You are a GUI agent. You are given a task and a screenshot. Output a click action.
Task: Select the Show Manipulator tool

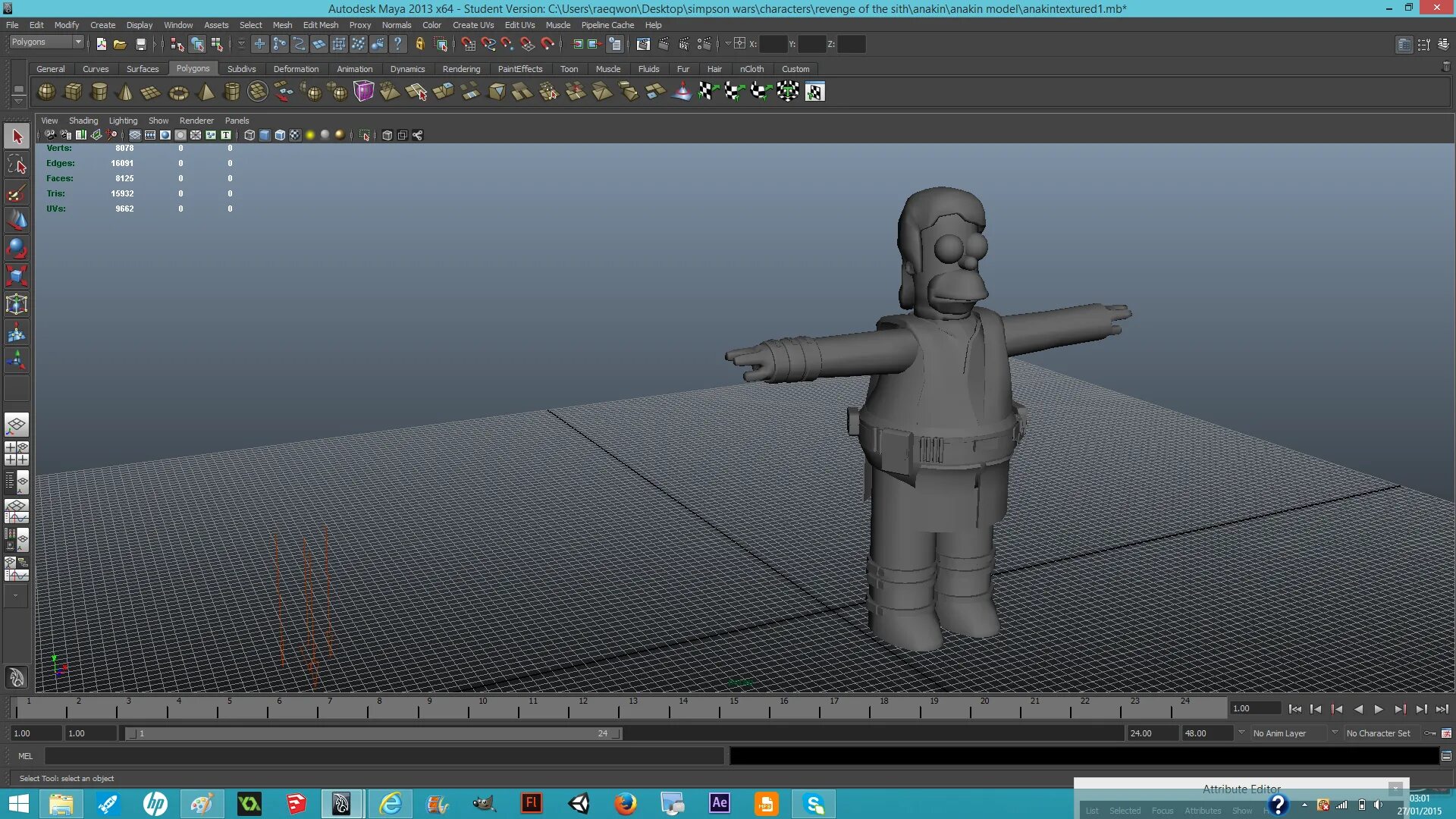pos(17,360)
